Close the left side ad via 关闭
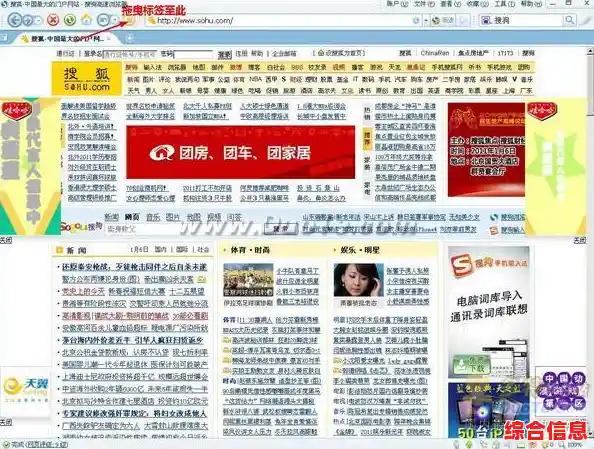This screenshot has width=594, height=449. point(6,240)
